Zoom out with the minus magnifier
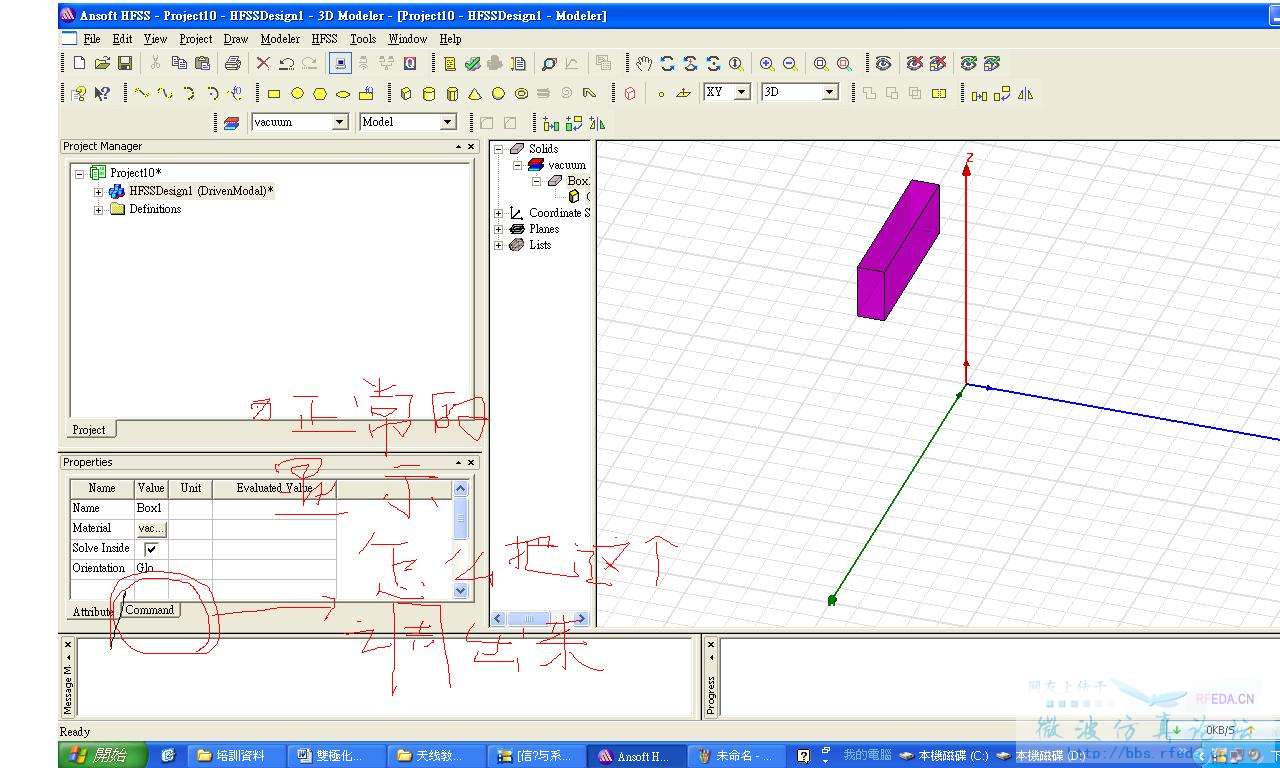 790,63
